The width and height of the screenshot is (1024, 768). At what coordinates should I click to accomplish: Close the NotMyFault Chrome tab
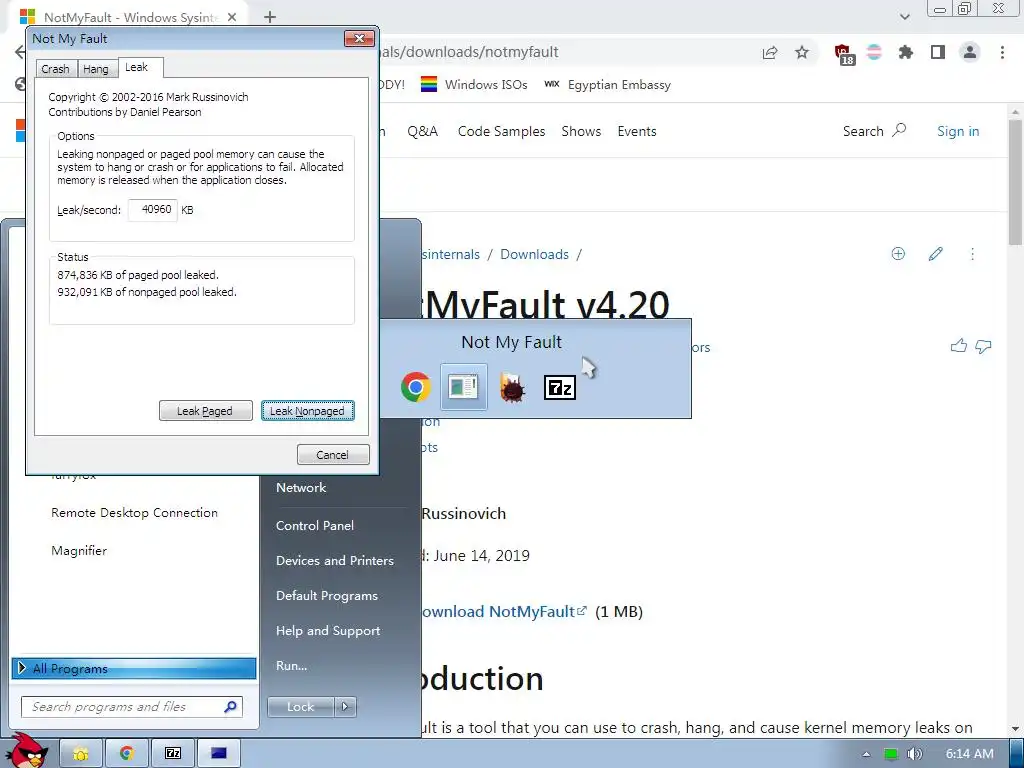point(232,18)
